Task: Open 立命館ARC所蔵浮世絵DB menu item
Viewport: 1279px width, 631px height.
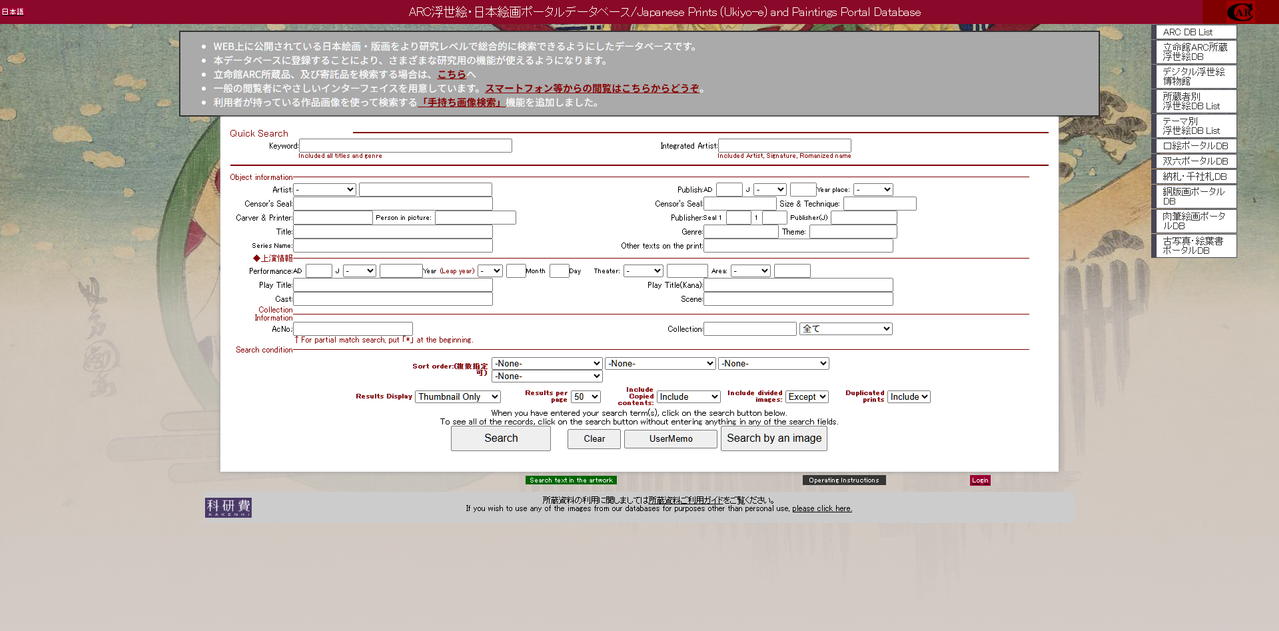Action: 1194,52
